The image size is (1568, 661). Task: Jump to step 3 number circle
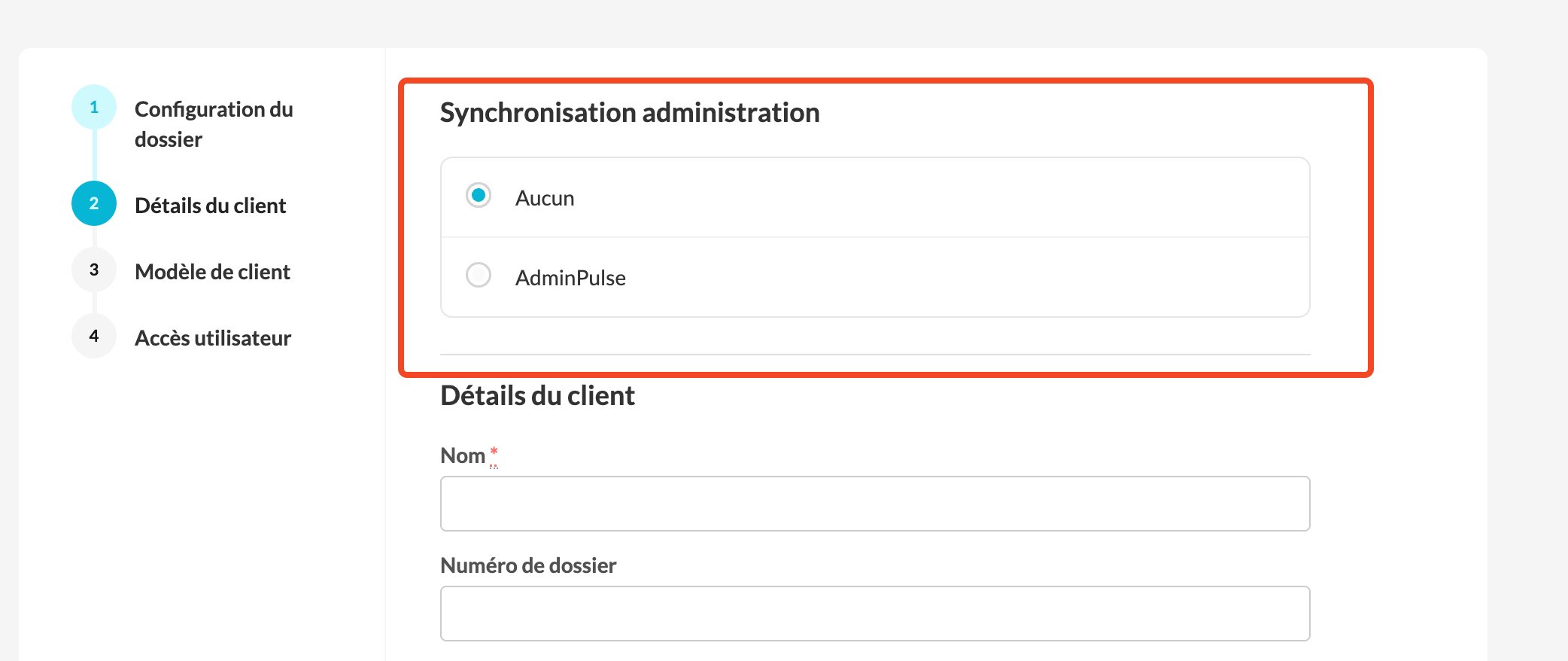(x=94, y=270)
